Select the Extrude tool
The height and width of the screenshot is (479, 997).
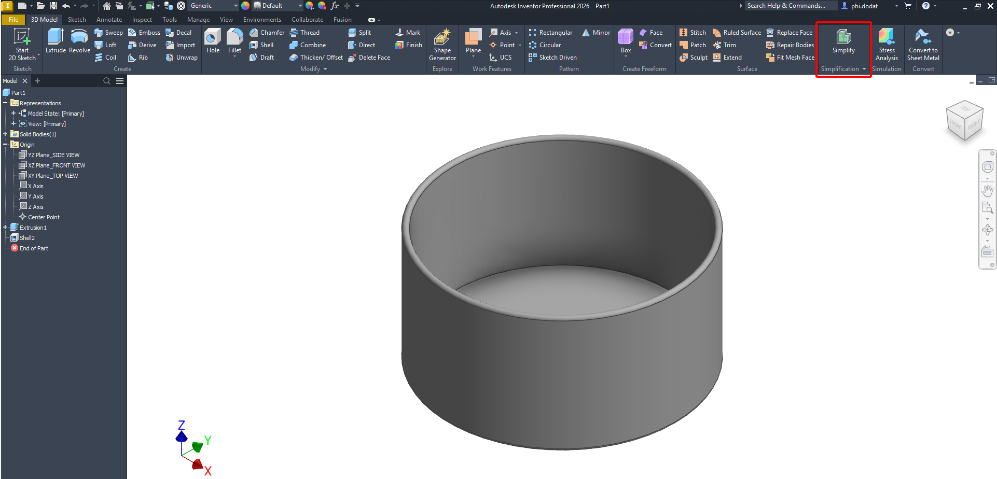tap(55, 42)
